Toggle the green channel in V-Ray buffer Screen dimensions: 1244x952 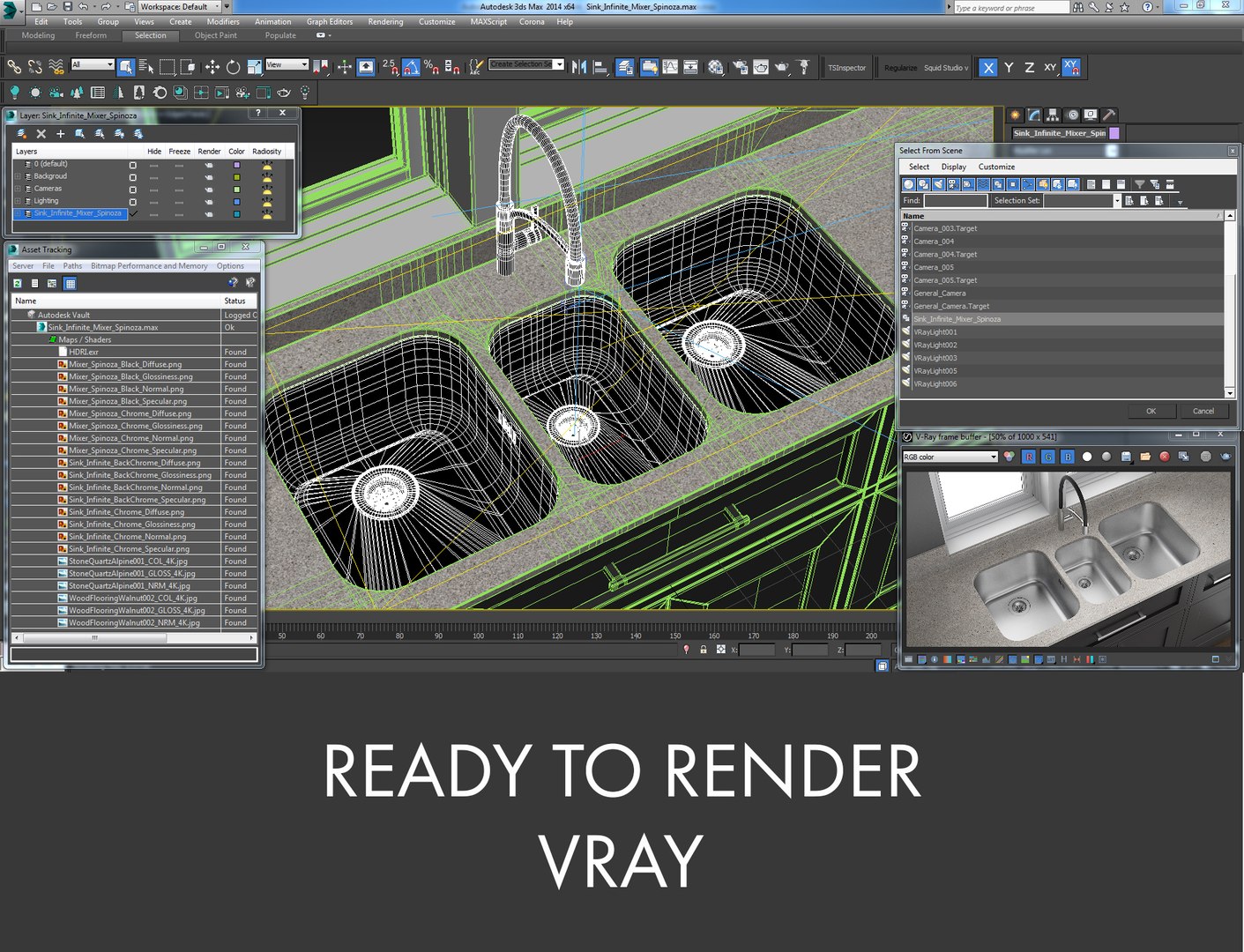pos(1048,457)
